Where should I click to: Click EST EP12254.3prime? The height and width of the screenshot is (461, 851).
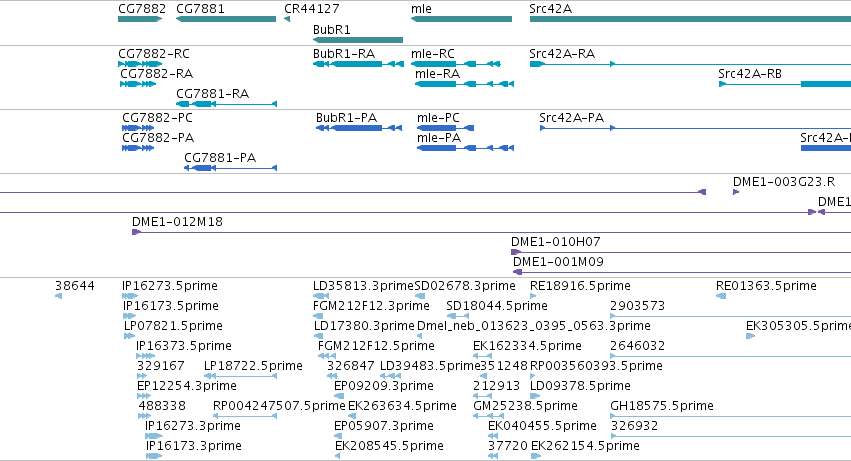point(187,387)
